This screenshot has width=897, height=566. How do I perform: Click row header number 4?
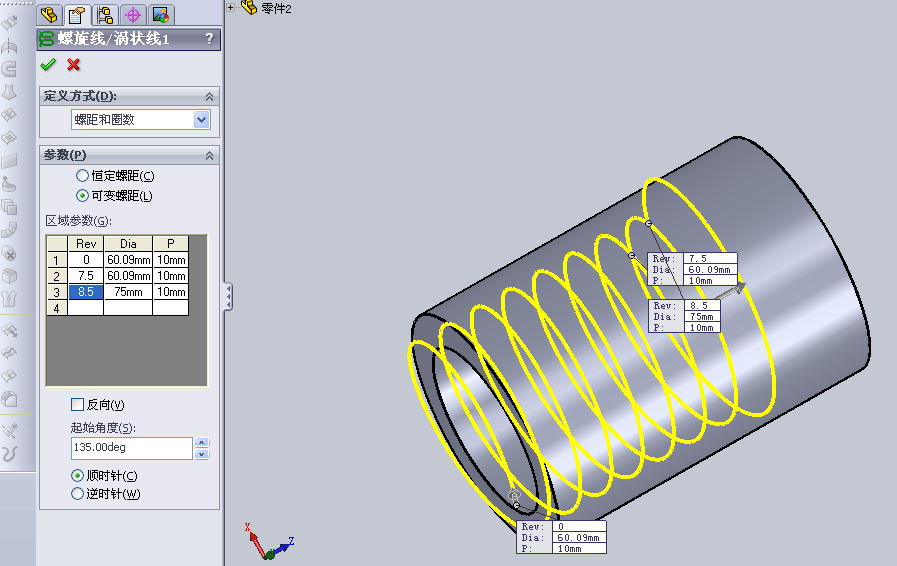[57, 308]
